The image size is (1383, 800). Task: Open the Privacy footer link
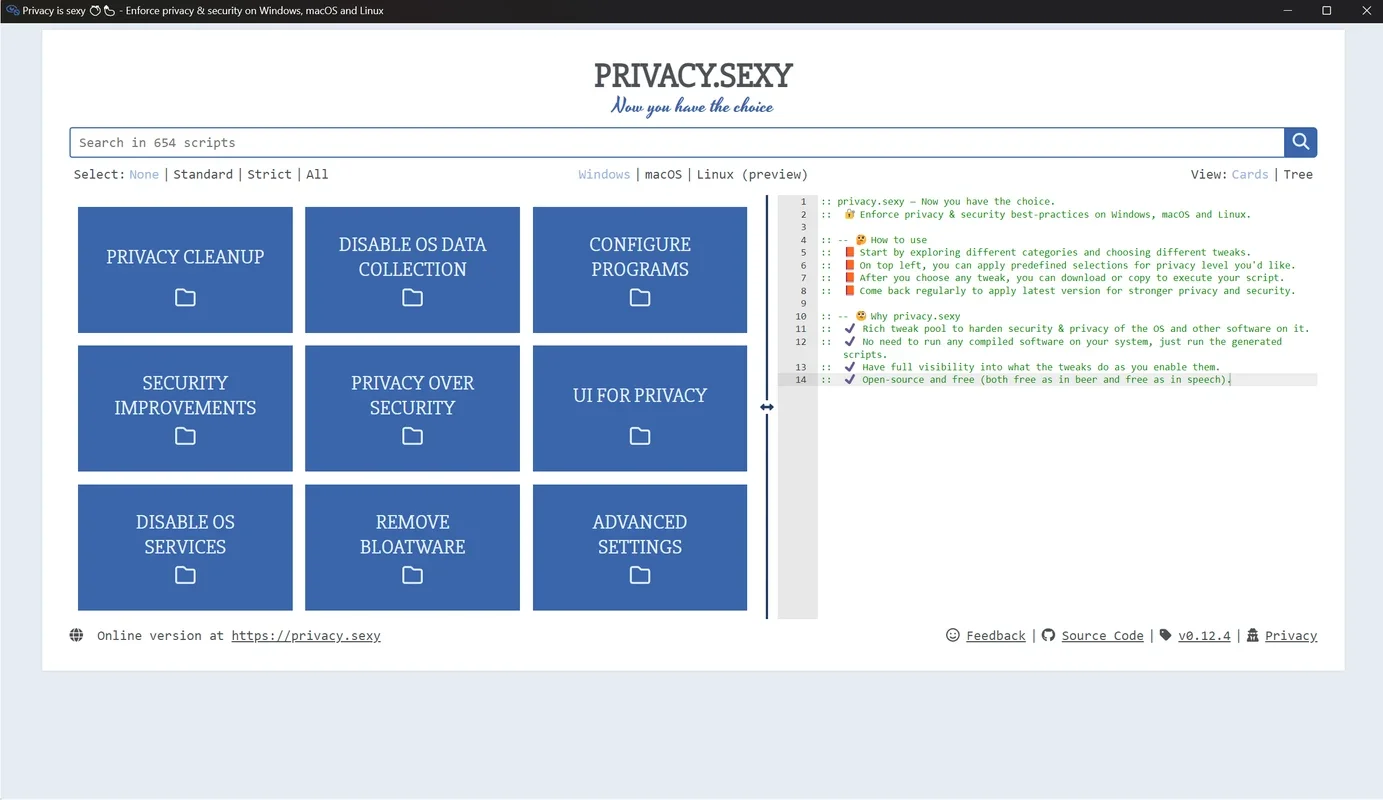click(1291, 636)
